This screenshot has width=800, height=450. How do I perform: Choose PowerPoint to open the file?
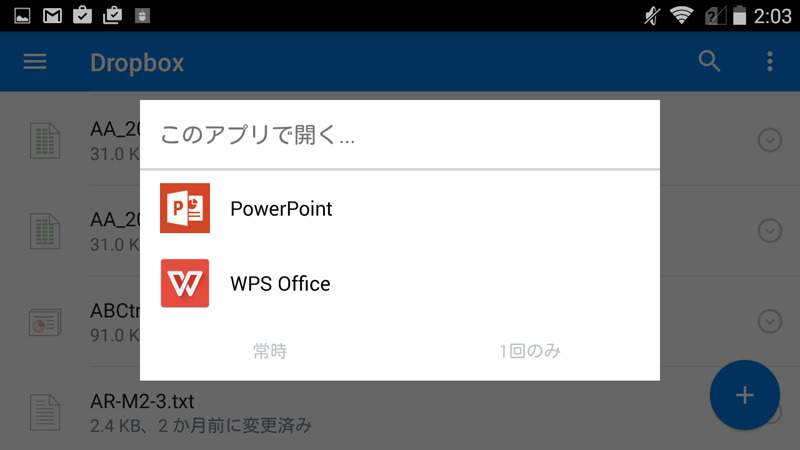pyautogui.click(x=399, y=208)
